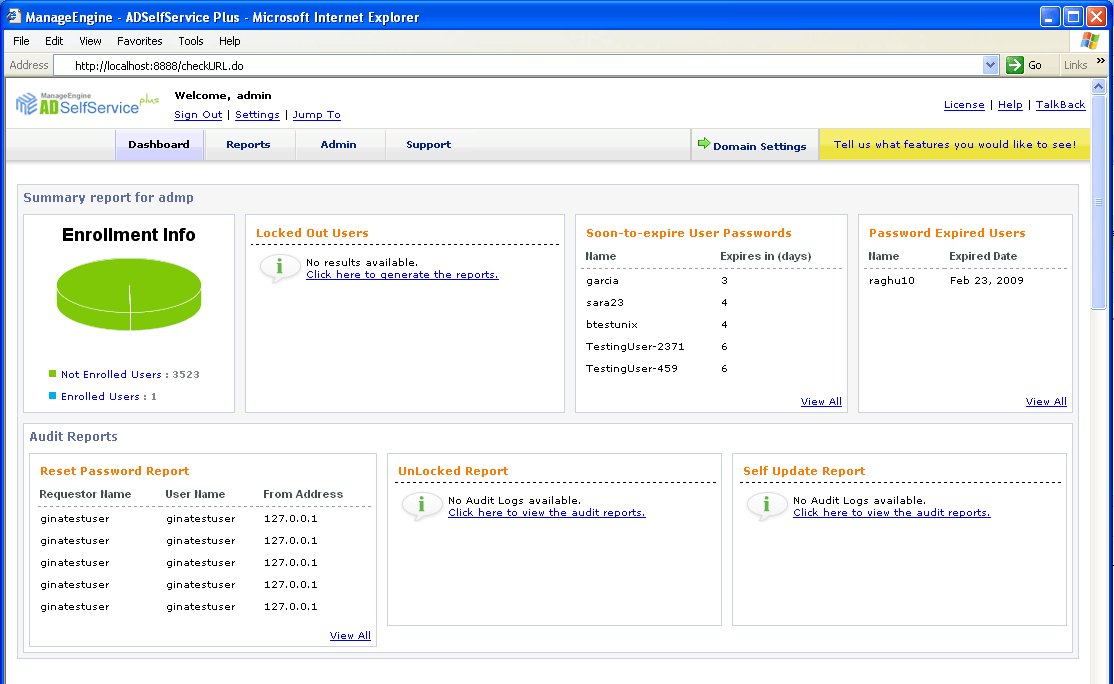Screen dimensions: 1114x684
Task: Open the Favorites menu
Action: tap(139, 41)
